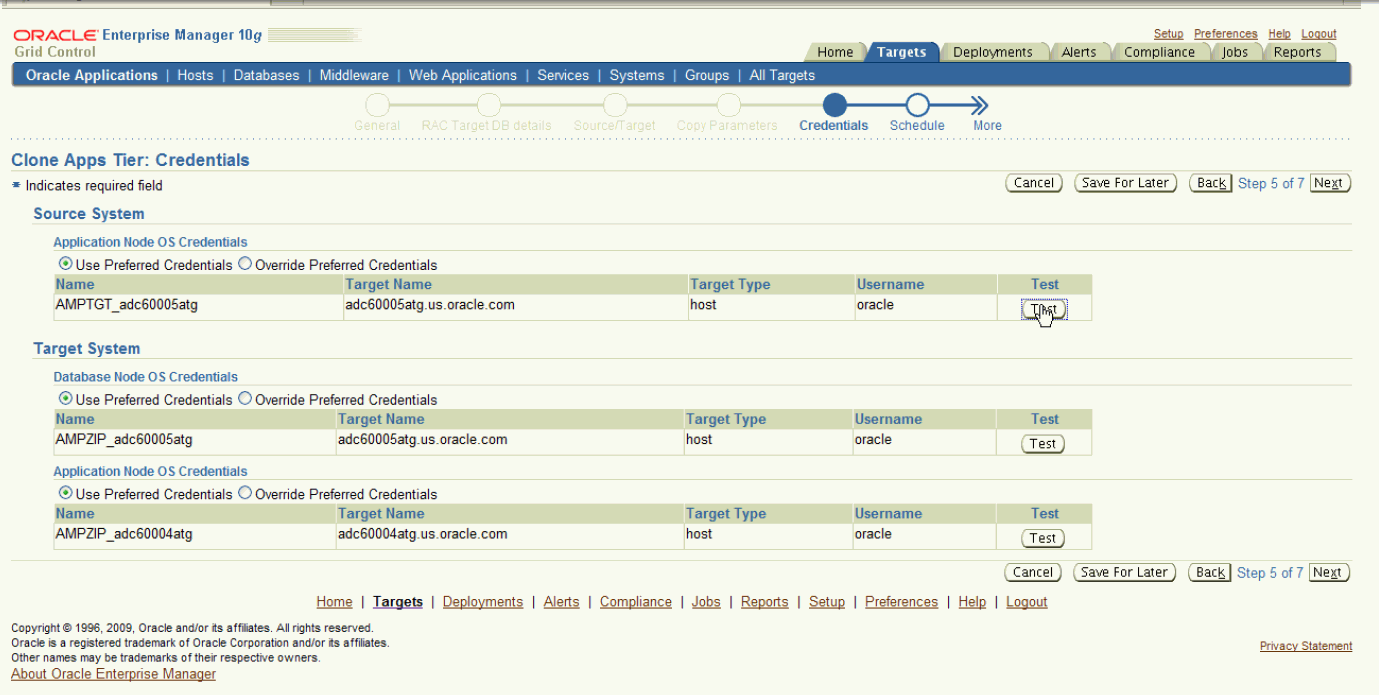Click the top Cancel button
Screen dimensions: 1379x695
[1033, 183]
